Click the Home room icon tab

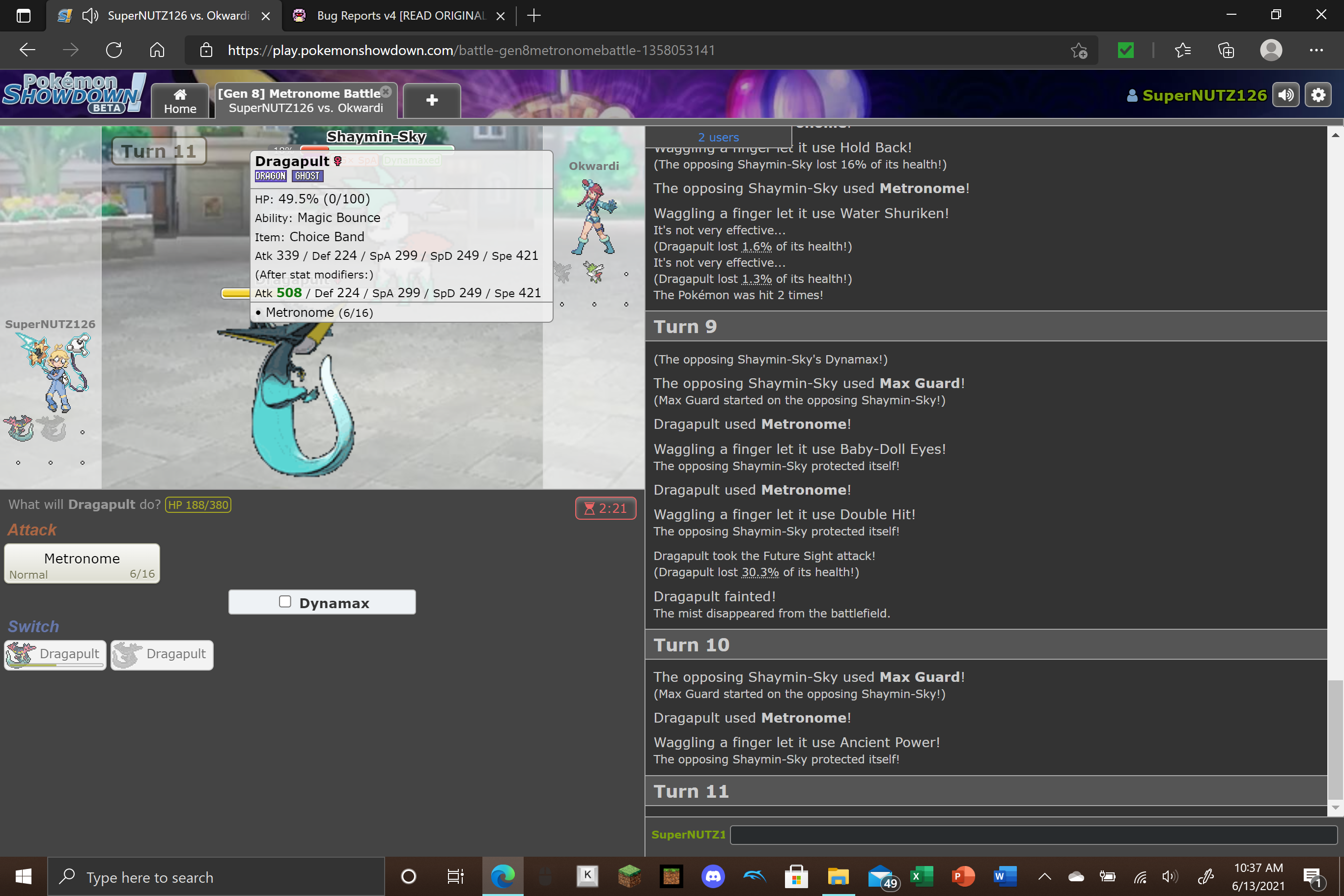180,101
